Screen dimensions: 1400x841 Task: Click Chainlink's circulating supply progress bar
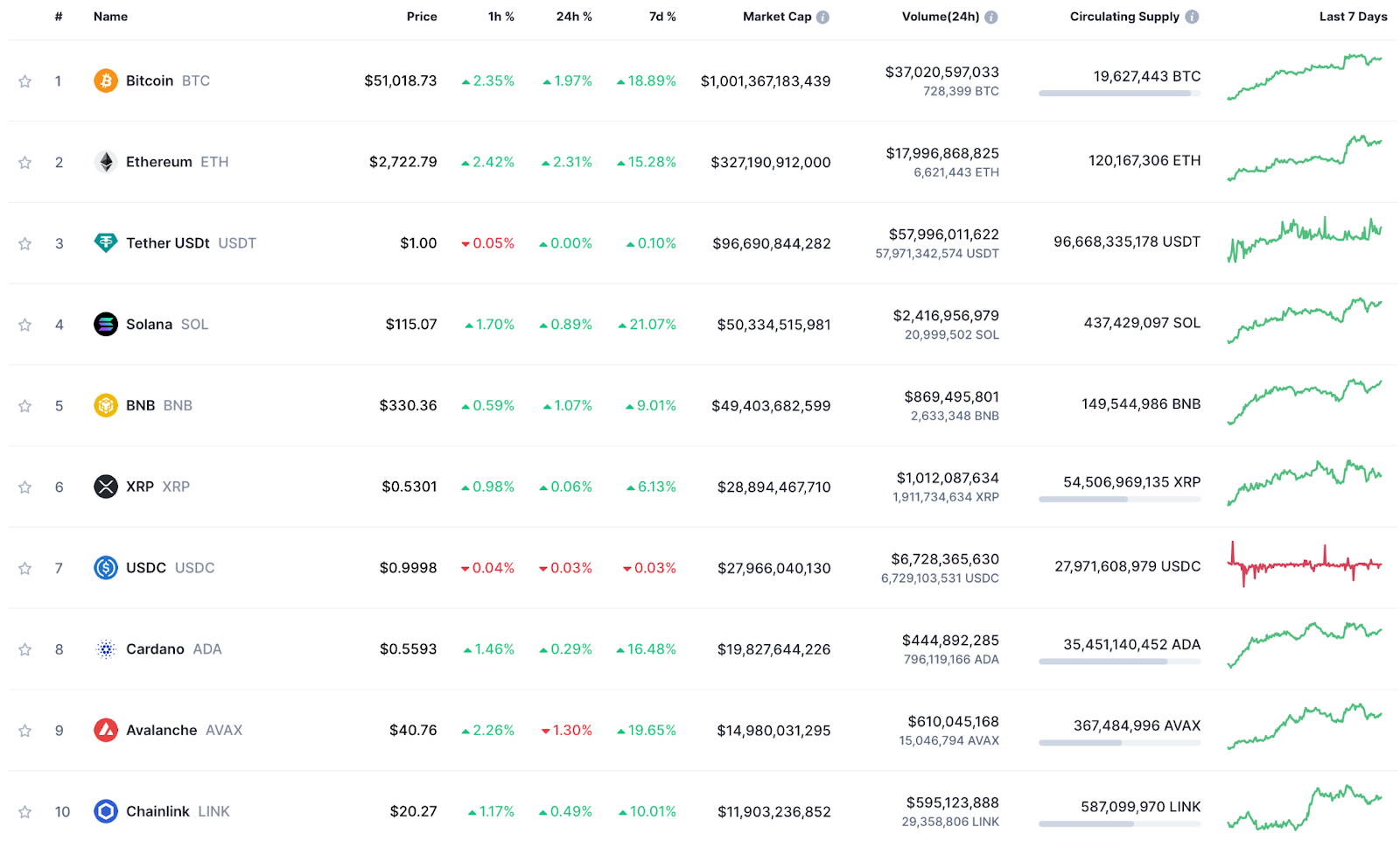(1119, 823)
